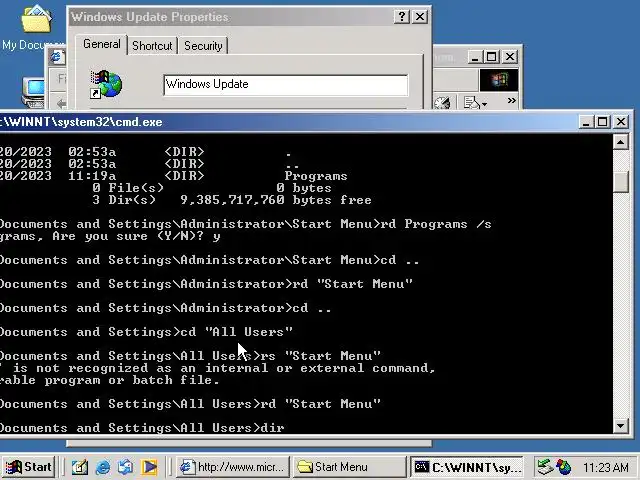Click the Windows Update name field
Screen dimensions: 640x480
tap(286, 84)
